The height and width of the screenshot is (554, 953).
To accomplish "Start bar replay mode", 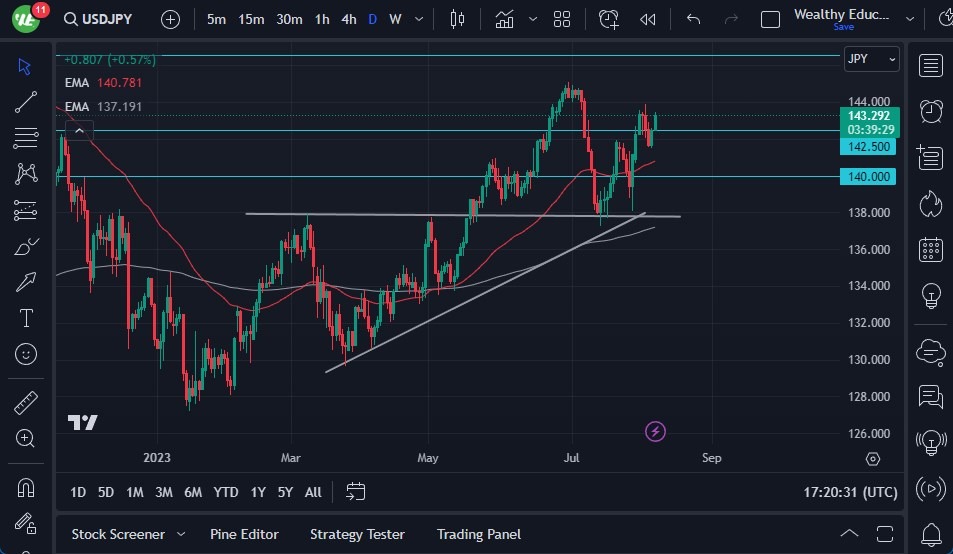I will click(648, 19).
